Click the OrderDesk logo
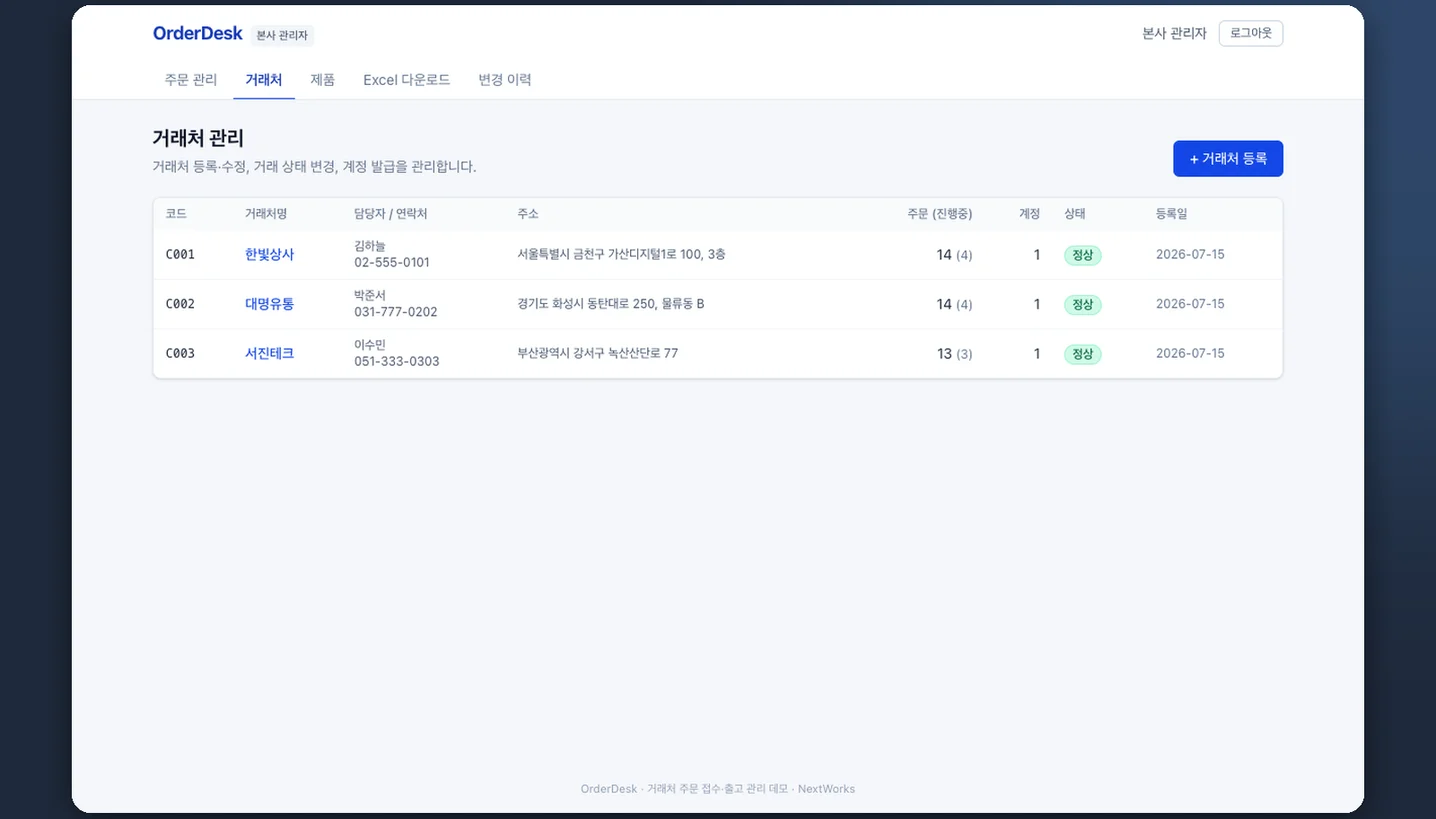 point(198,33)
